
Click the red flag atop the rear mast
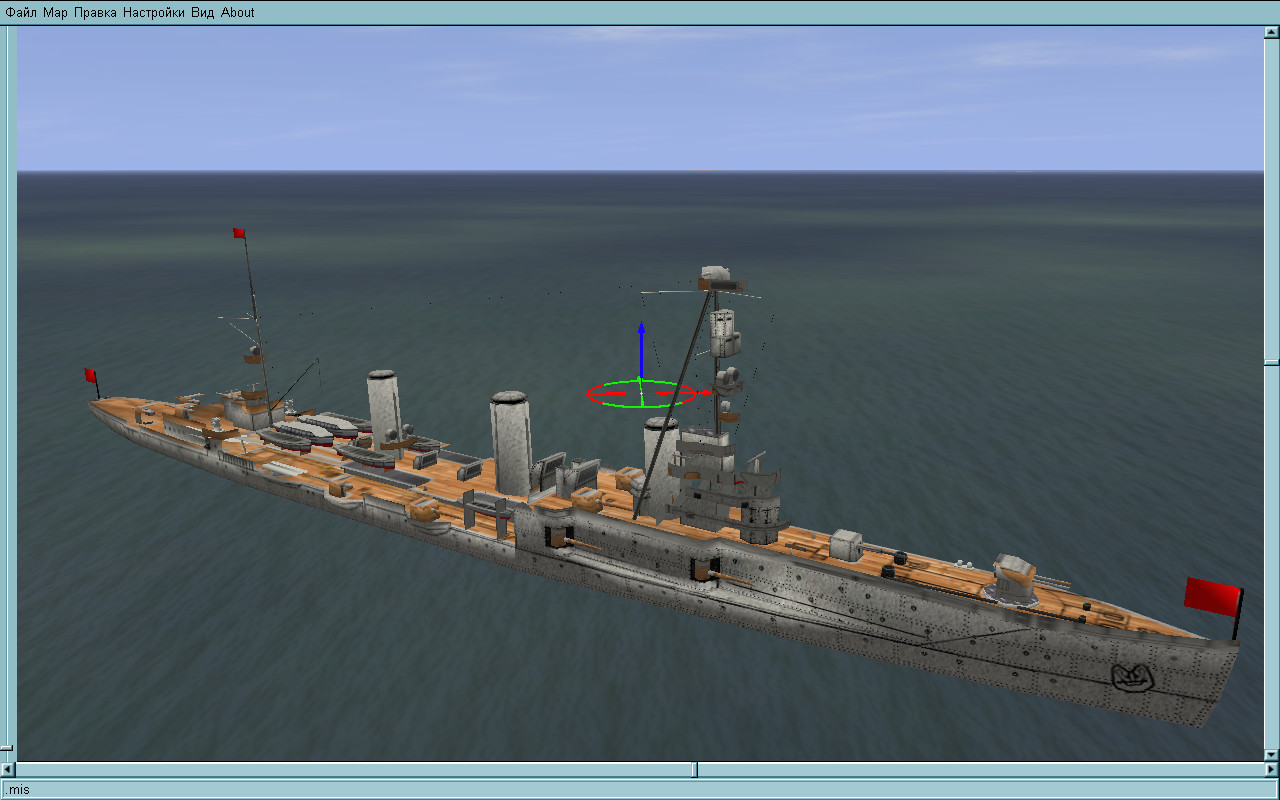coord(239,233)
